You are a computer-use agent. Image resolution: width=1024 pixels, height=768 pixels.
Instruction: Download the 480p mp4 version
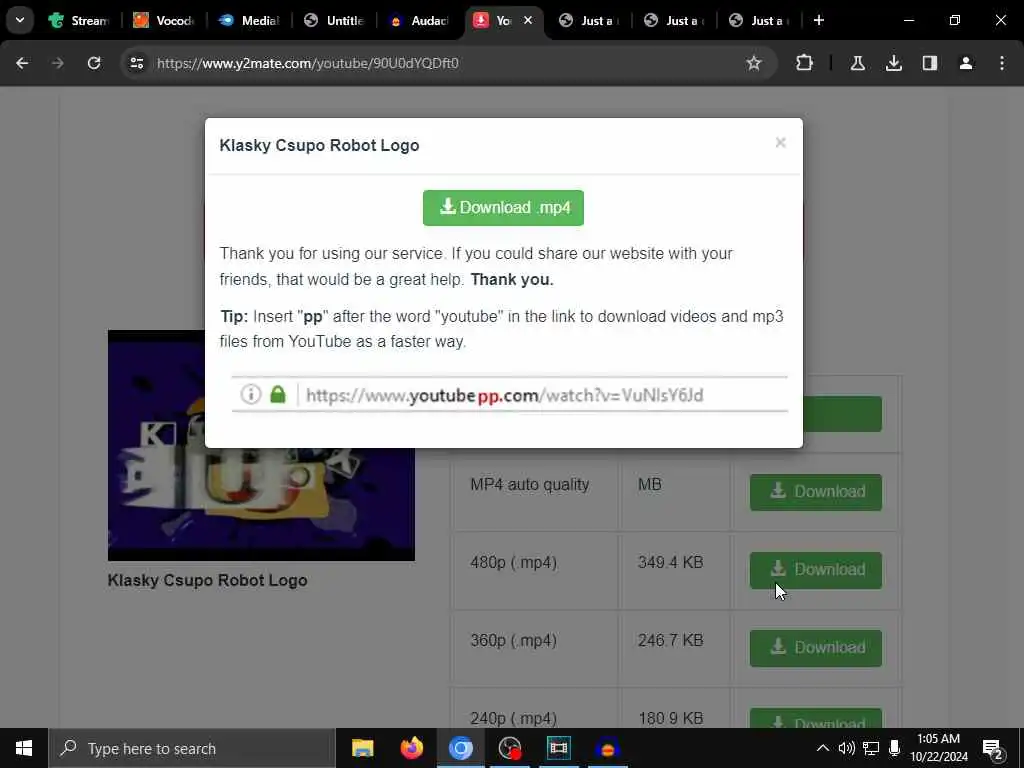(816, 570)
